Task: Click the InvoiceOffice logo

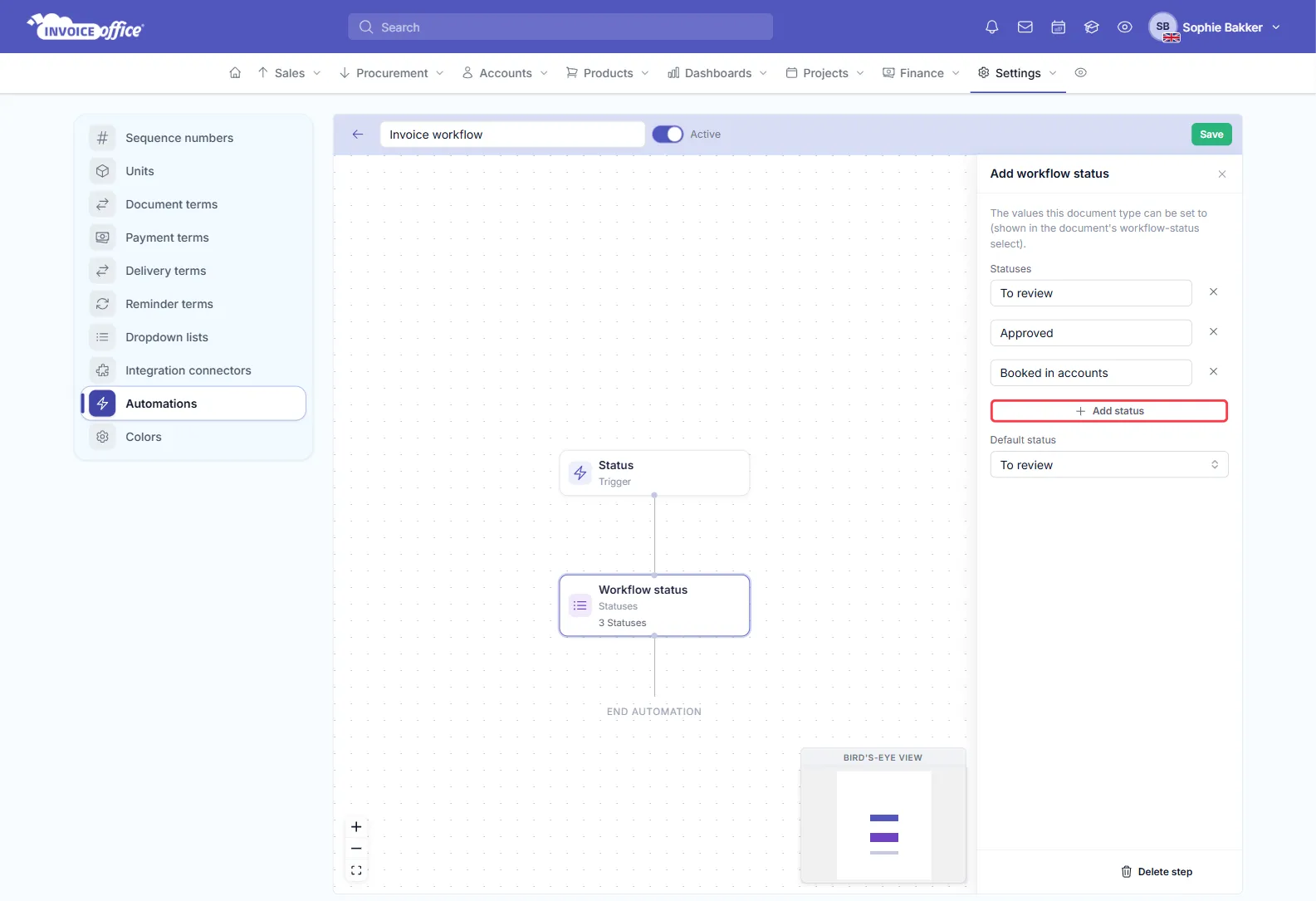Action: pos(86,27)
